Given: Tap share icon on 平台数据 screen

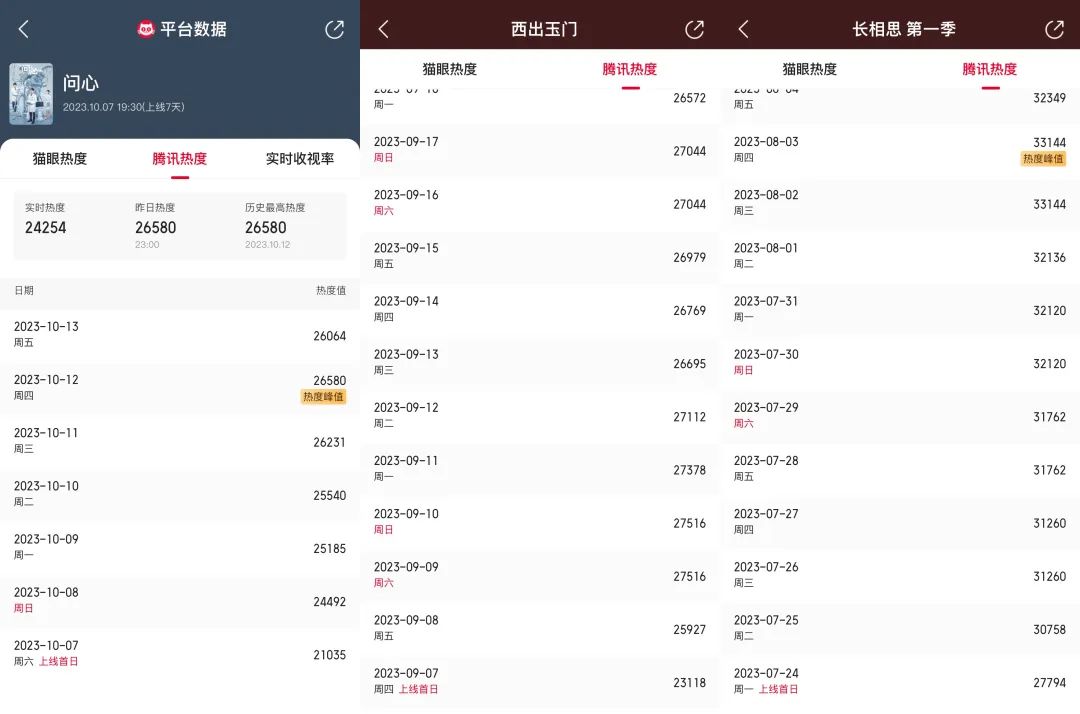Looking at the screenshot, I should click(x=334, y=30).
